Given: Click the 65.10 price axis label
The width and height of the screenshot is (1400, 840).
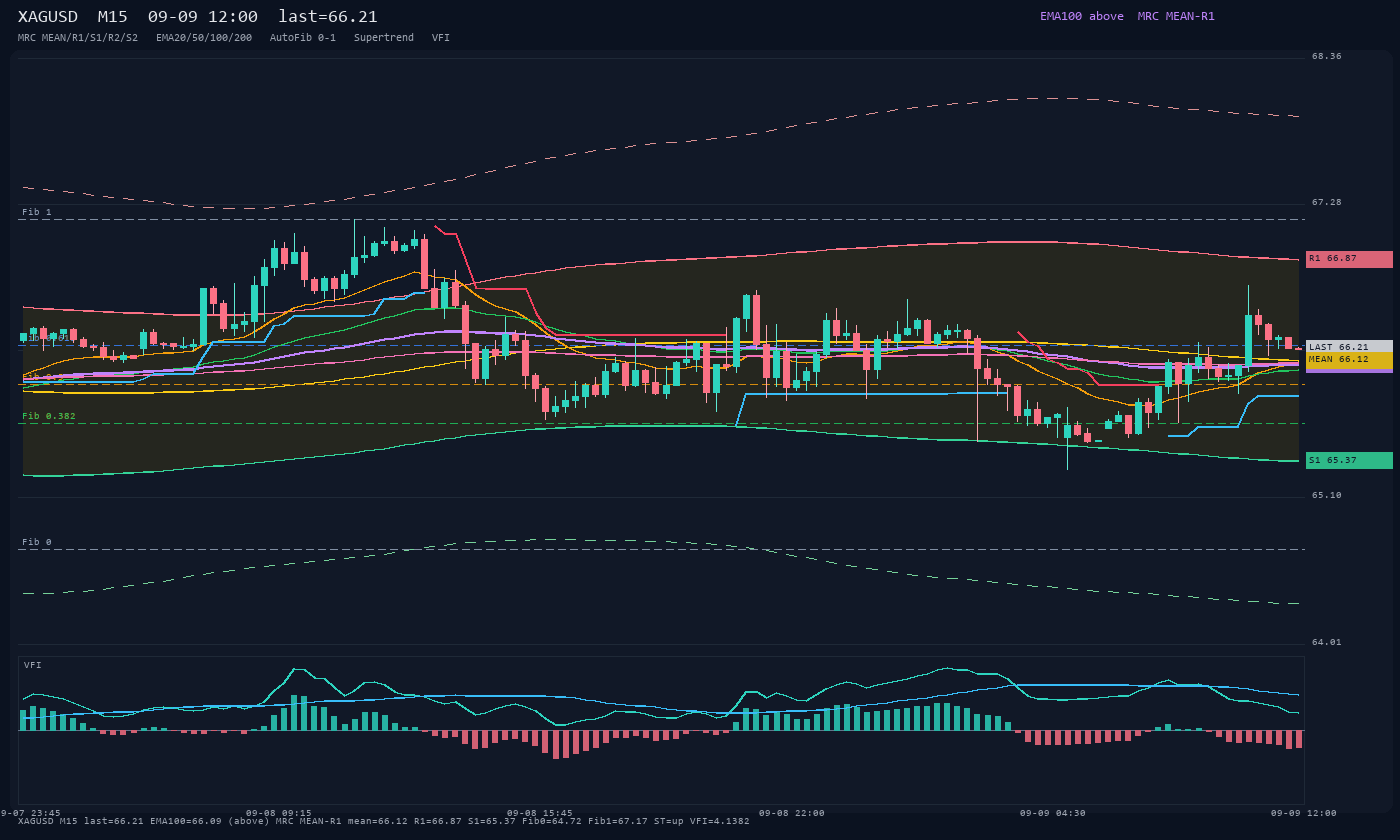Looking at the screenshot, I should coord(1327,496).
